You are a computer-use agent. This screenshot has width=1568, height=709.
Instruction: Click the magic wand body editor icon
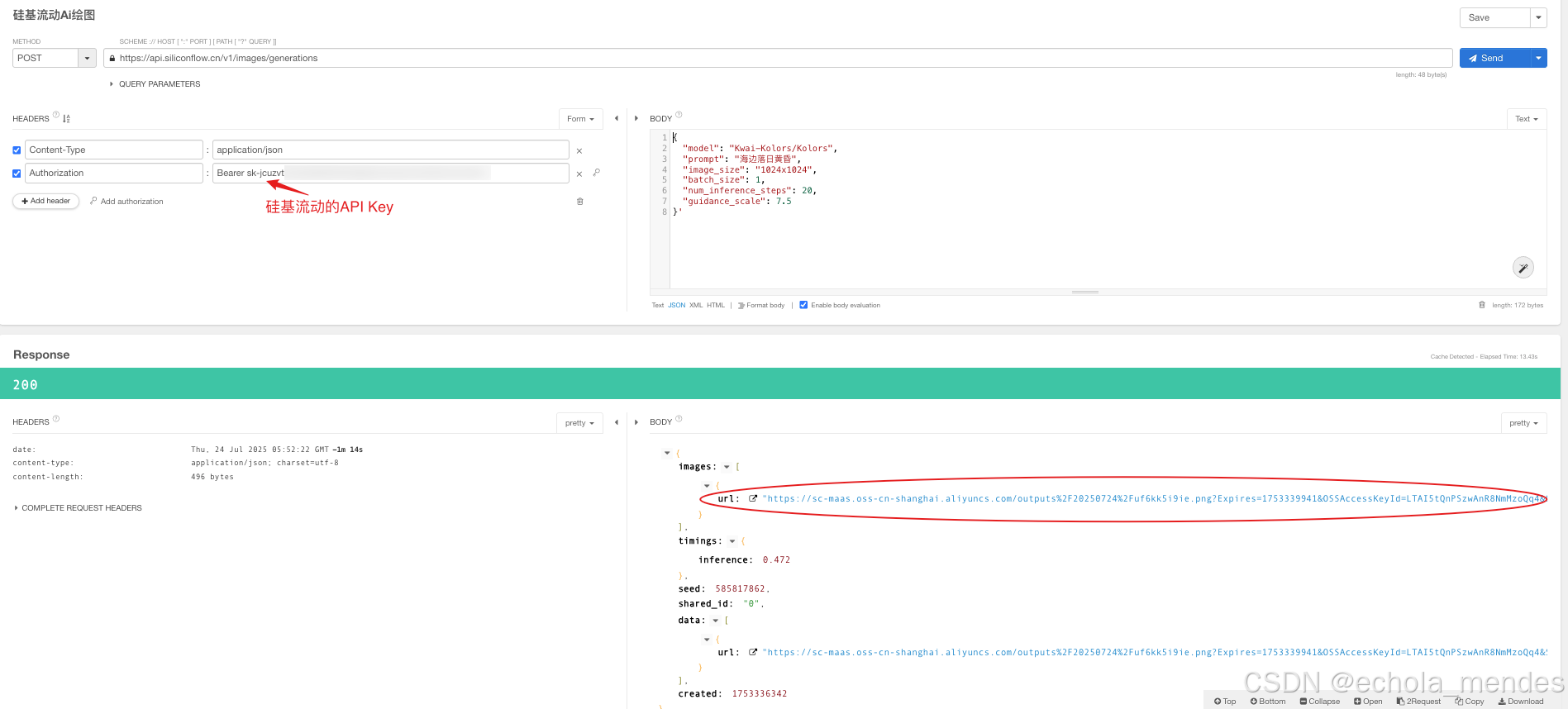(x=1523, y=268)
